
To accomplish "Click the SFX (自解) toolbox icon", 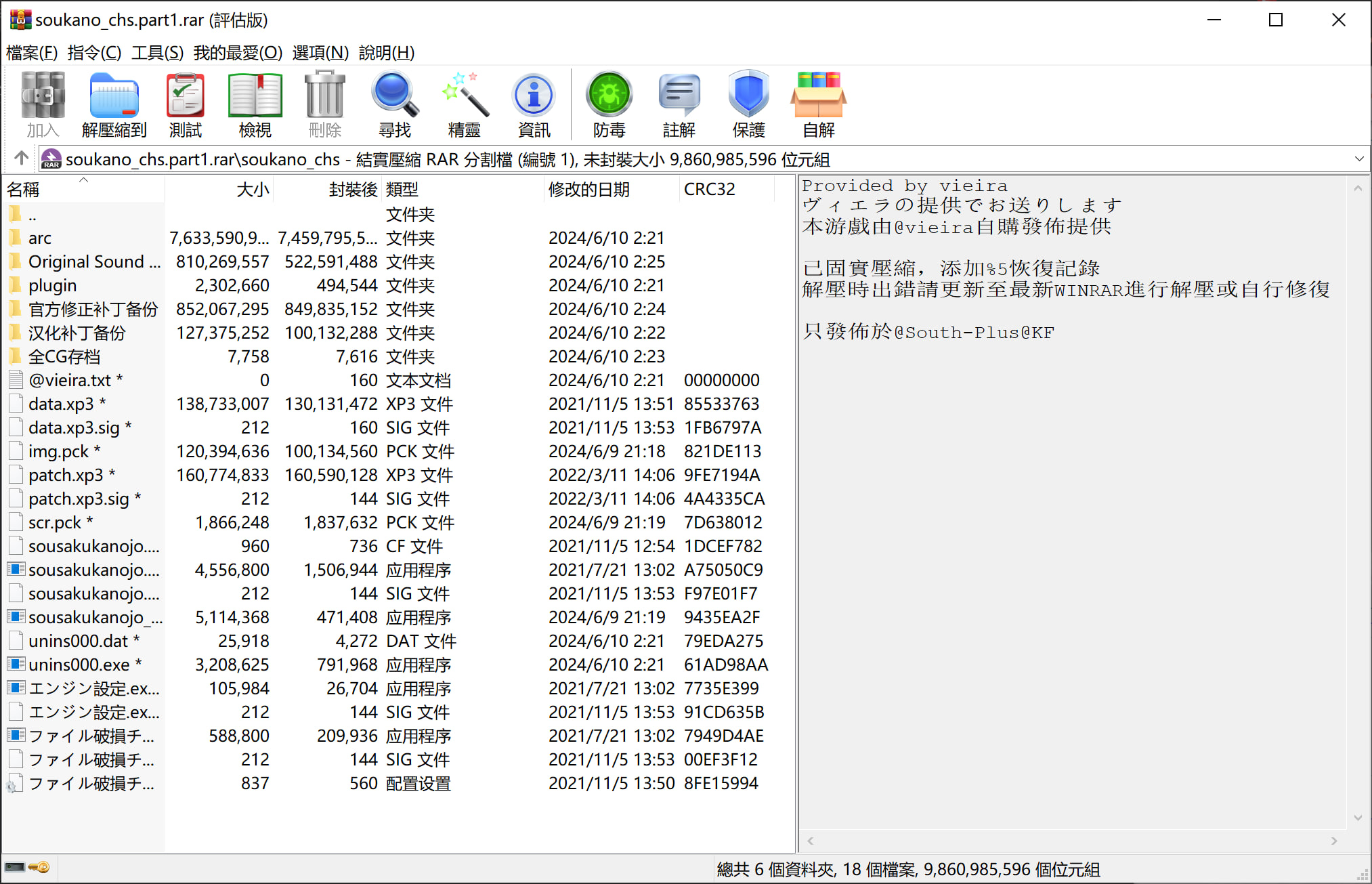I will (x=818, y=104).
